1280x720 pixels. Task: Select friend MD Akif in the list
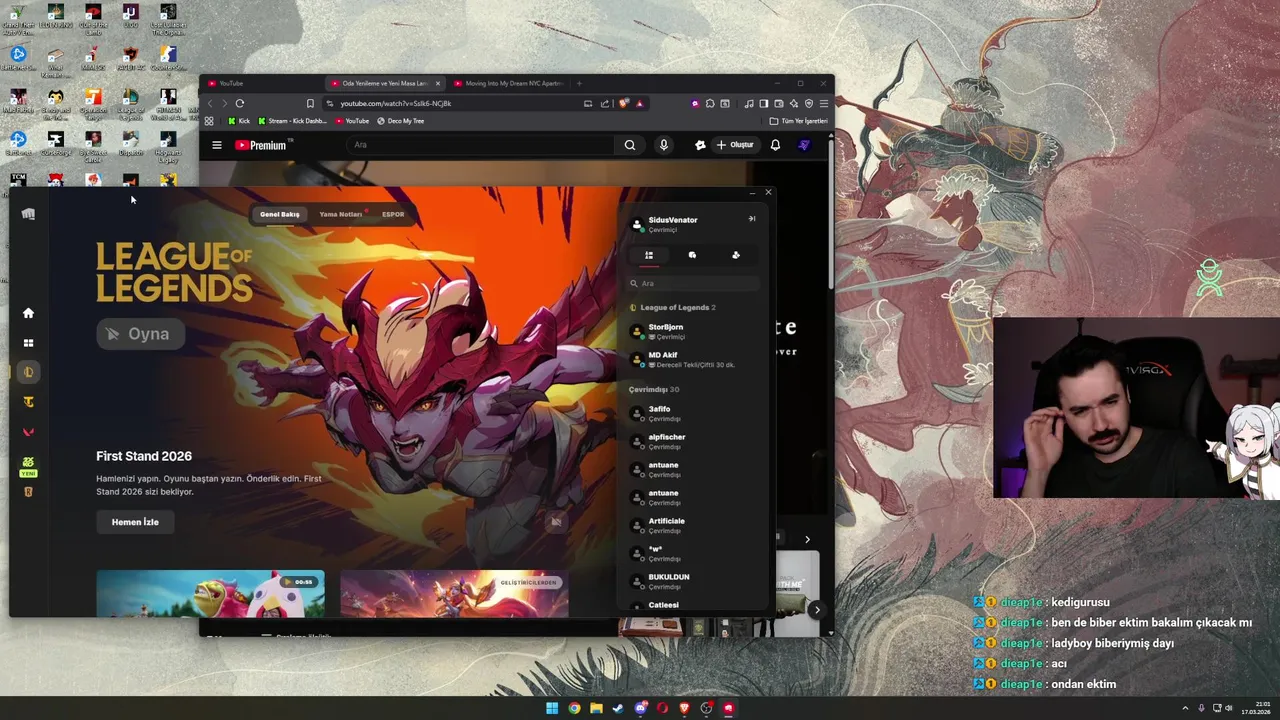(x=694, y=360)
